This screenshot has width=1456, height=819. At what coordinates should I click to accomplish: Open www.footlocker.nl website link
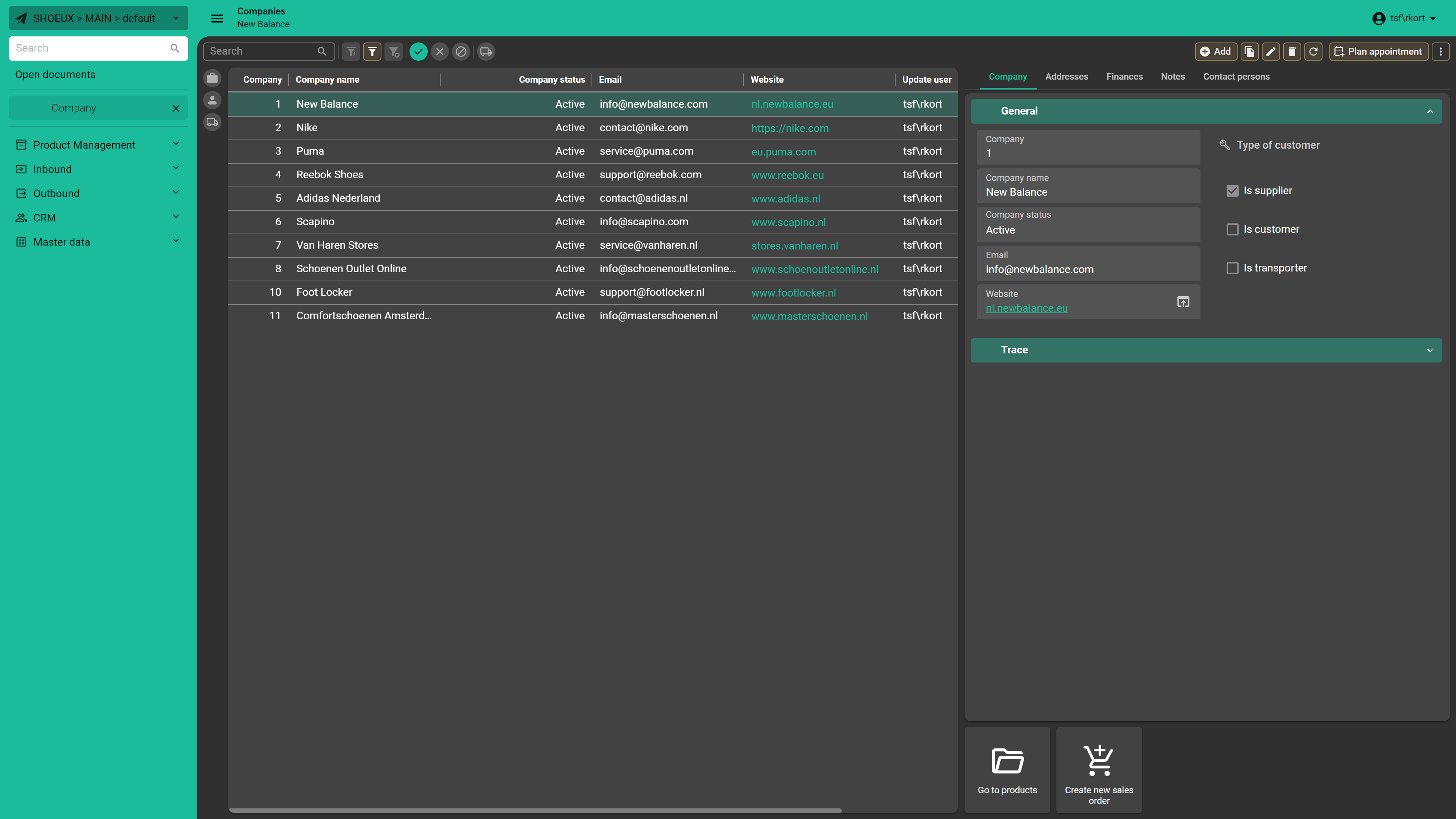click(793, 293)
